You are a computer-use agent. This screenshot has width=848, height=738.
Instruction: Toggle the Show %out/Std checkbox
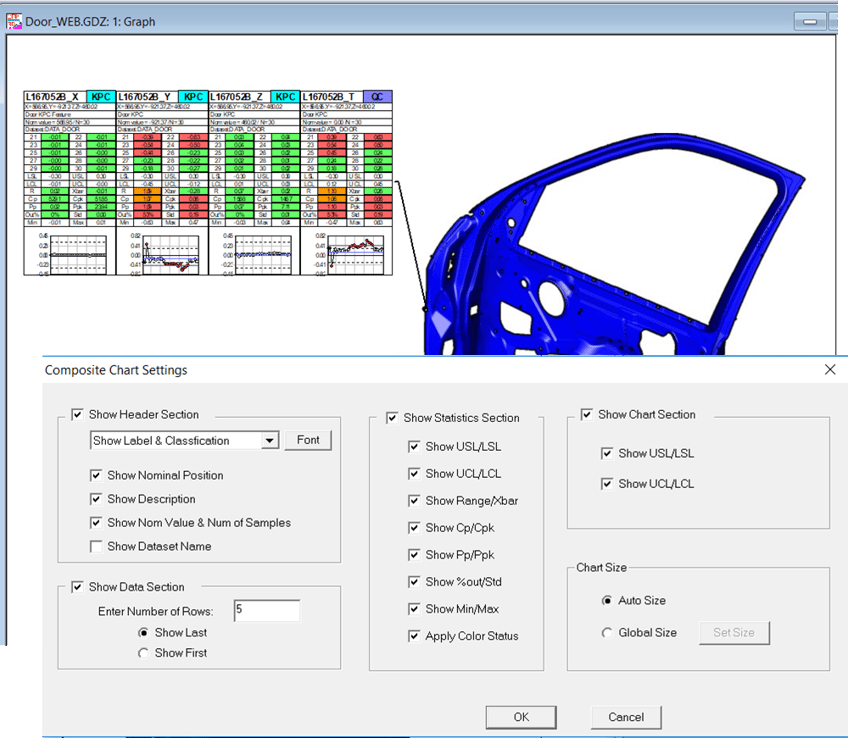414,581
